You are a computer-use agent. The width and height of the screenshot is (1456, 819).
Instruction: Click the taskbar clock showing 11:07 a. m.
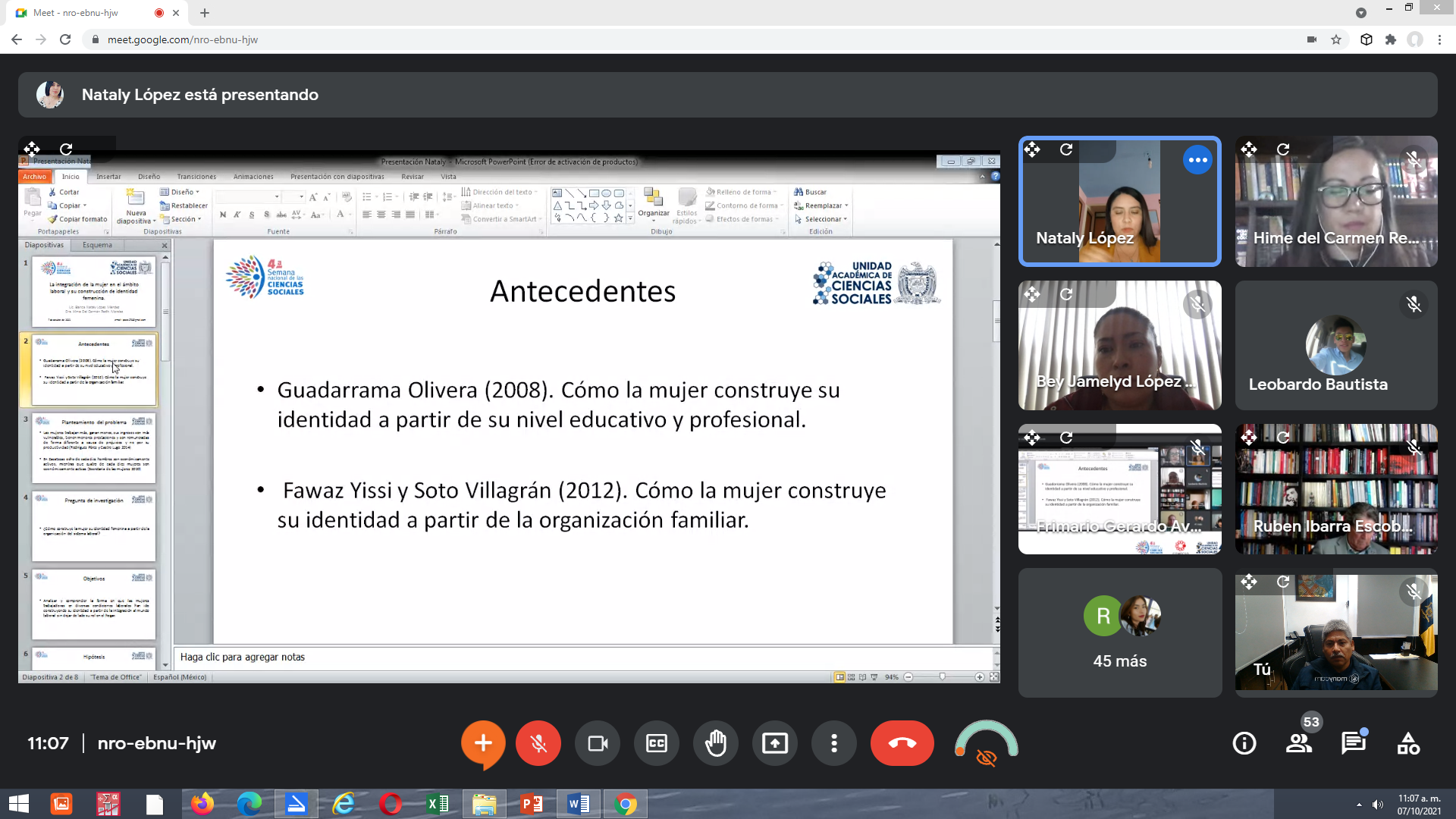click(x=1420, y=805)
